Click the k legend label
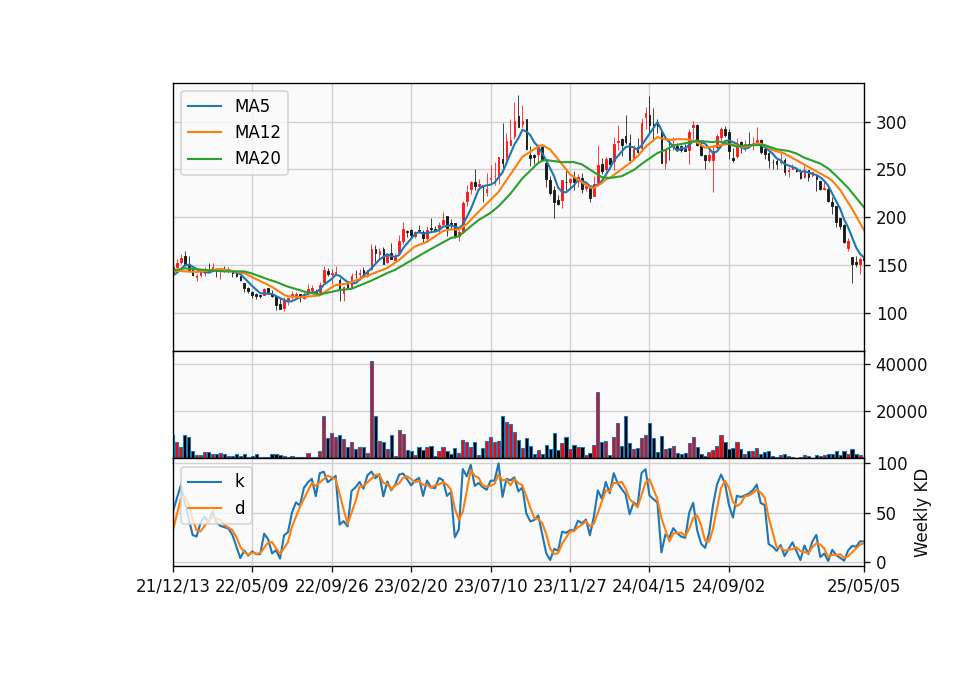The height and width of the screenshot is (690, 960). click(239, 481)
